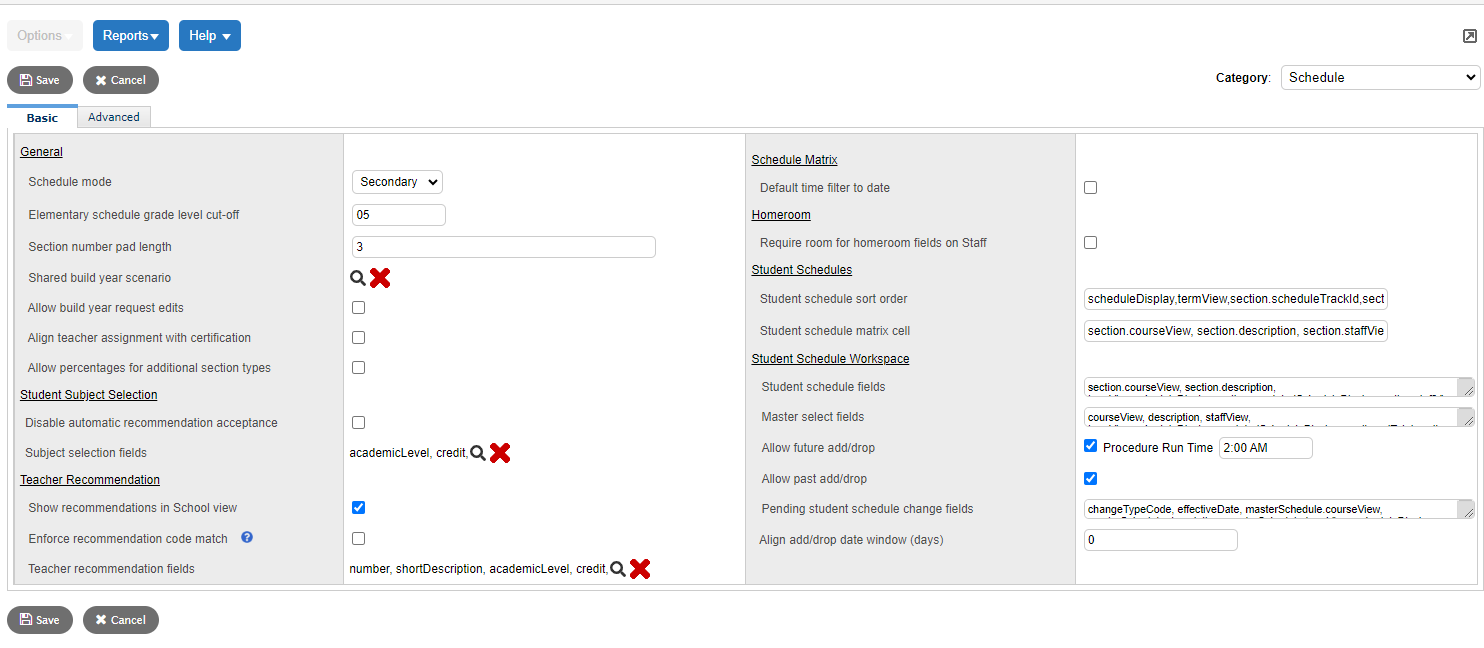Switch to the Advanced tab
This screenshot has height=648, width=1484.
pos(113,116)
